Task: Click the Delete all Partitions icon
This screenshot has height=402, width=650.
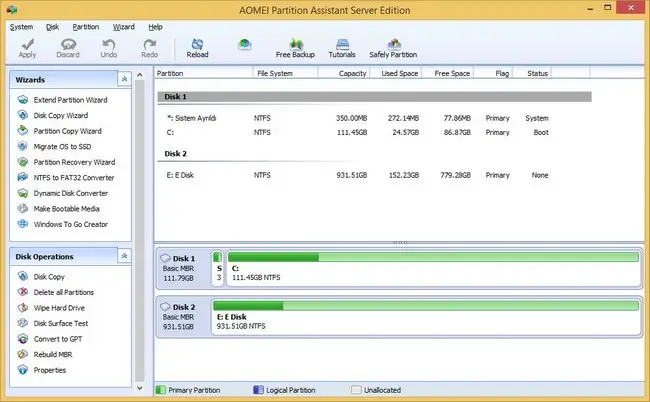Action: click(x=23, y=292)
